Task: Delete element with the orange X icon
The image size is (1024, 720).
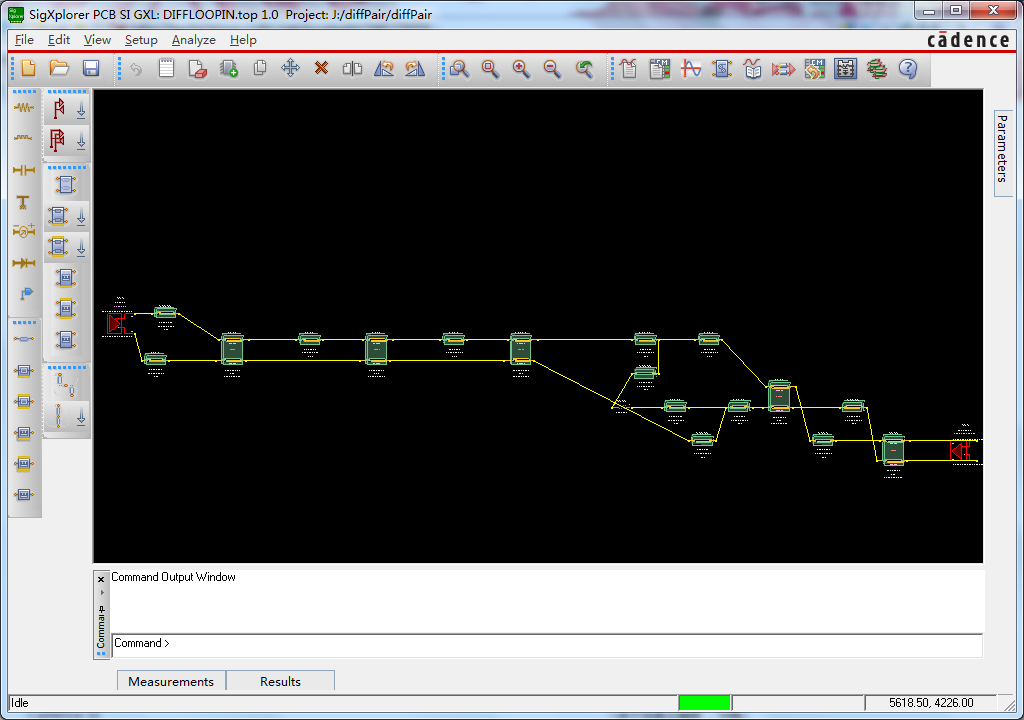Action: [321, 68]
